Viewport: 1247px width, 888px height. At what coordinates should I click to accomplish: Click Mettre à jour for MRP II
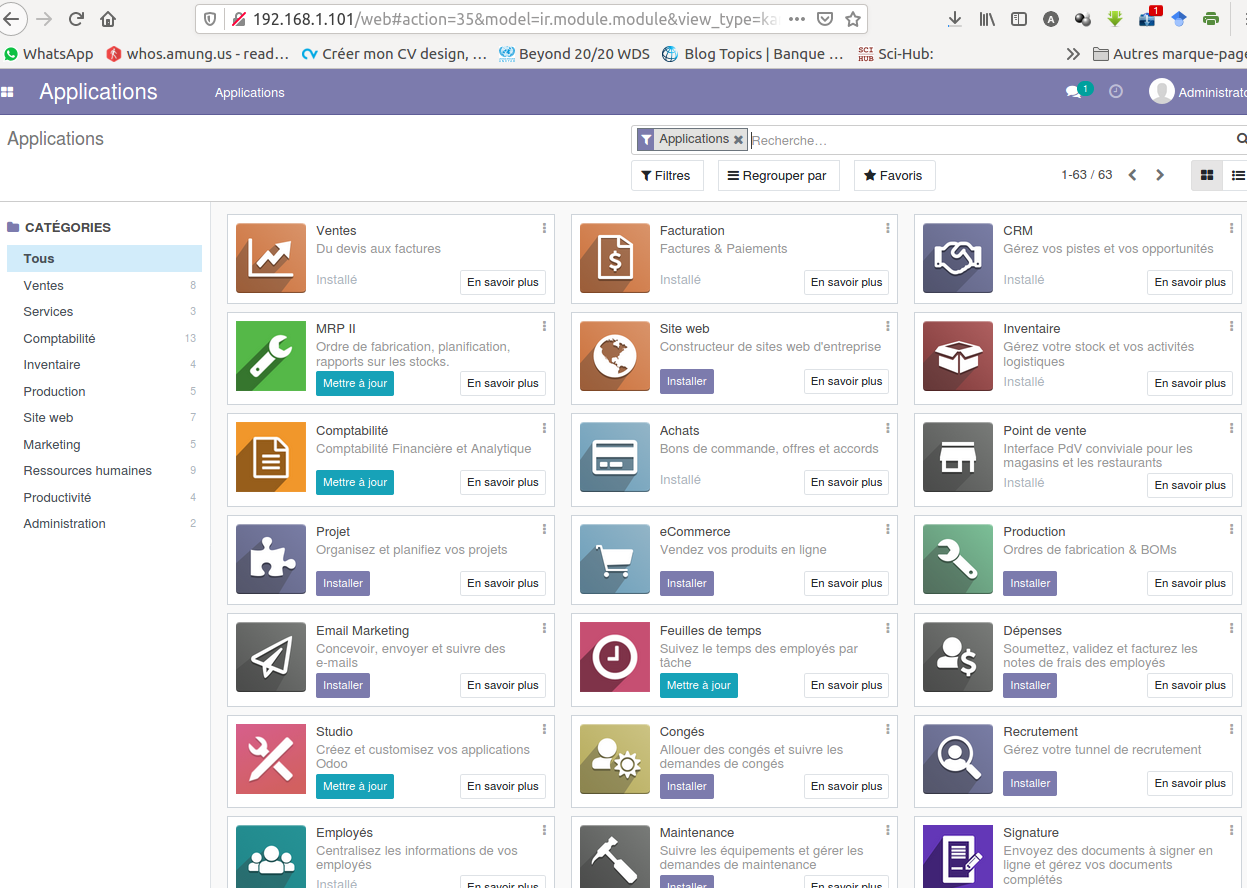[x=355, y=383]
